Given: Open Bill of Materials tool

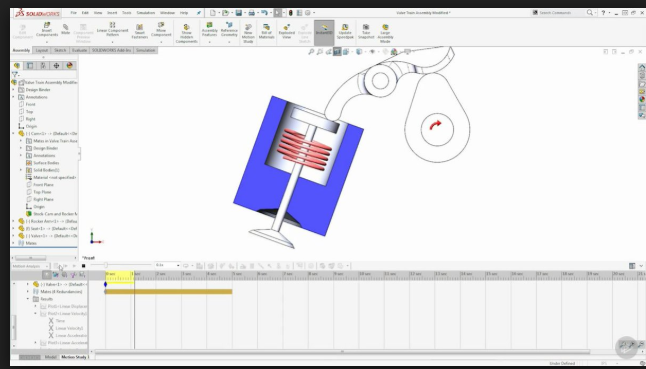Looking at the screenshot, I should [267, 31].
